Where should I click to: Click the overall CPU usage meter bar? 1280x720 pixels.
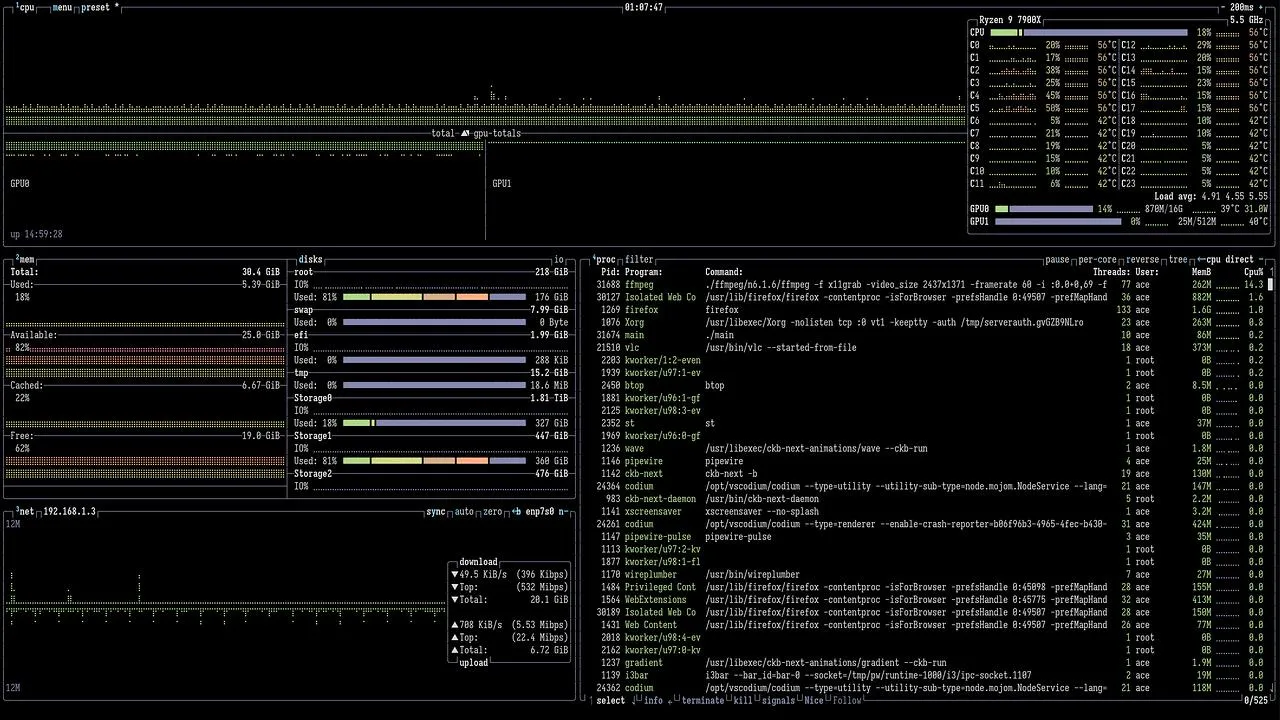[1088, 32]
